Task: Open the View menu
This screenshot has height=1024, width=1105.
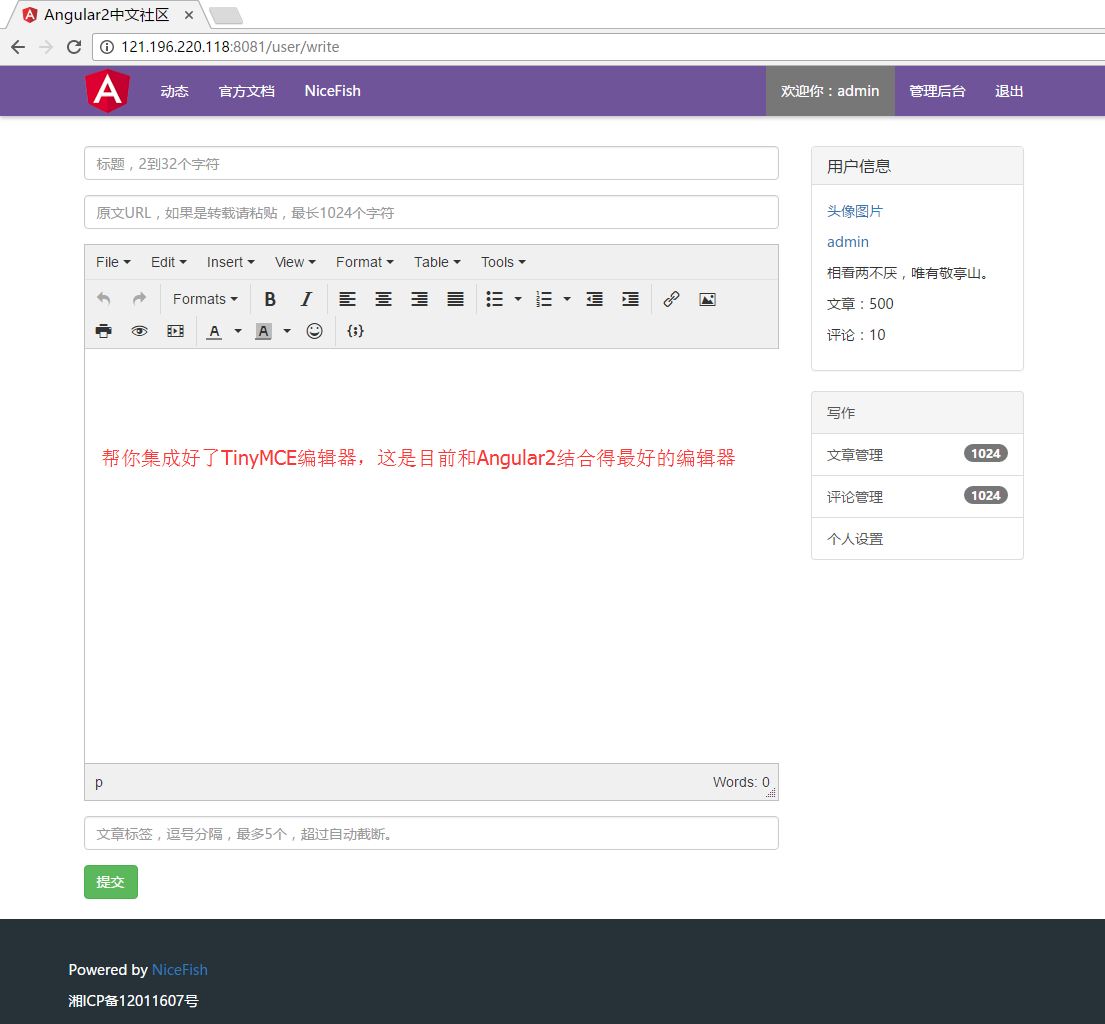Action: pos(295,262)
